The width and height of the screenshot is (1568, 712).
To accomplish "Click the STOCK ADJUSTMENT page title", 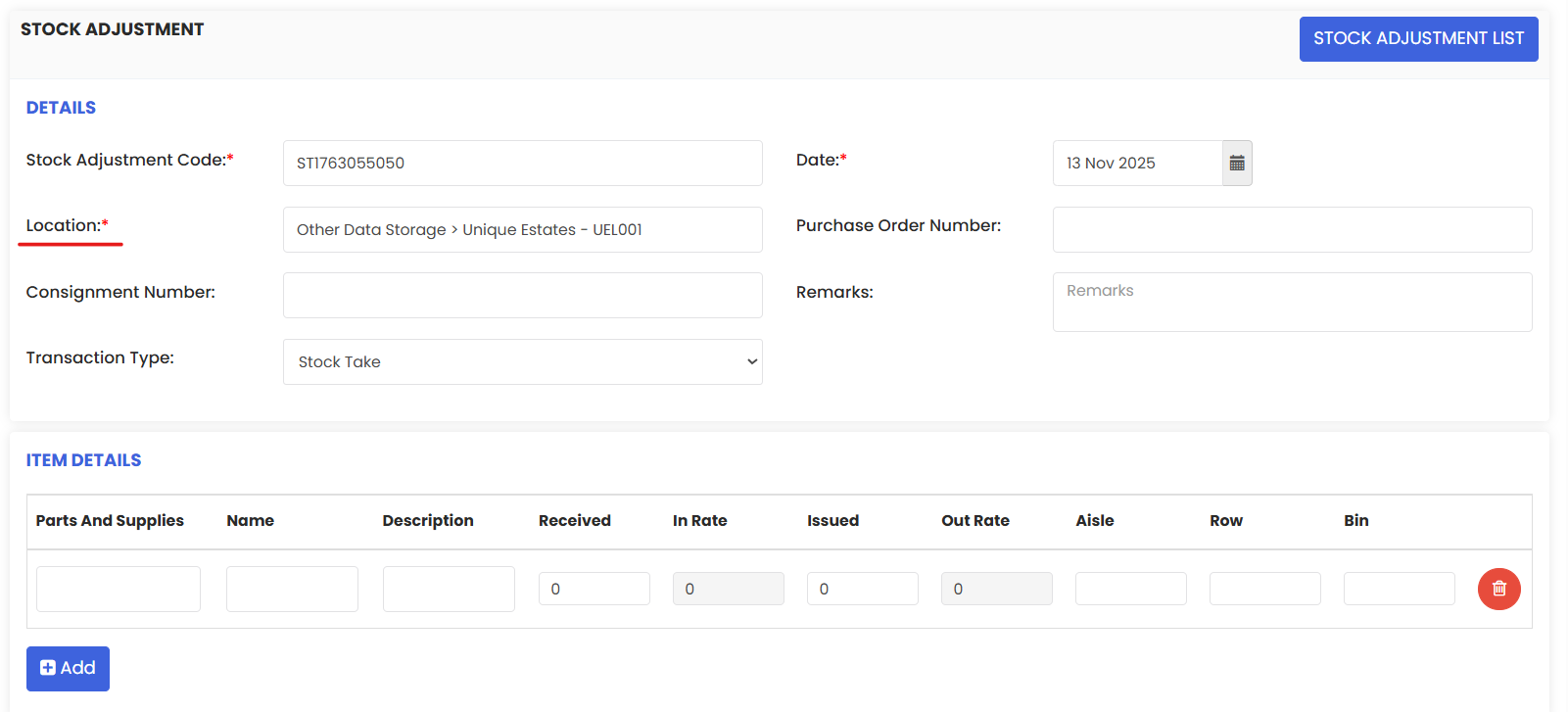I will 113,29.
